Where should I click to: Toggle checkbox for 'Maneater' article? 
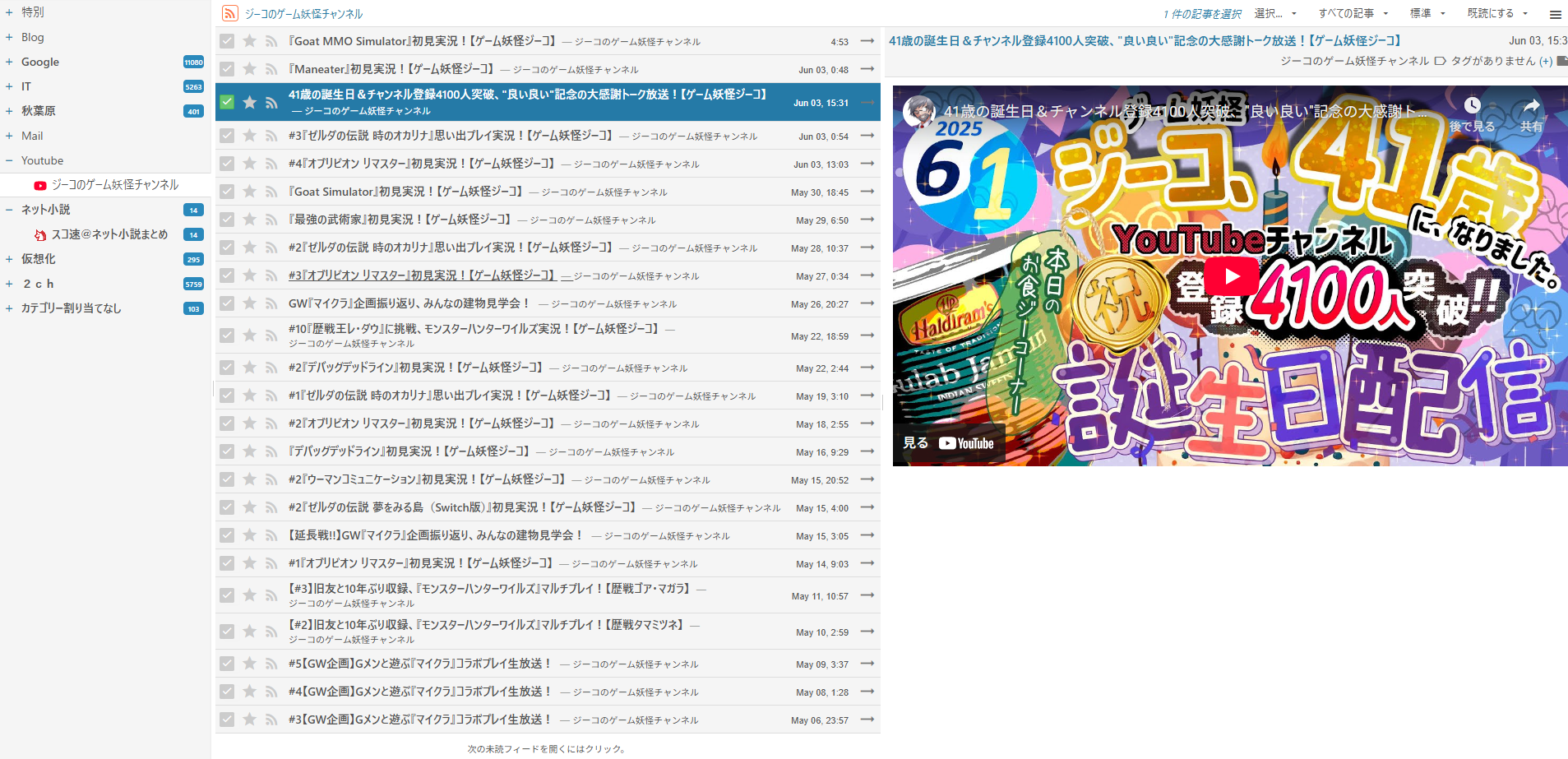pyautogui.click(x=227, y=69)
